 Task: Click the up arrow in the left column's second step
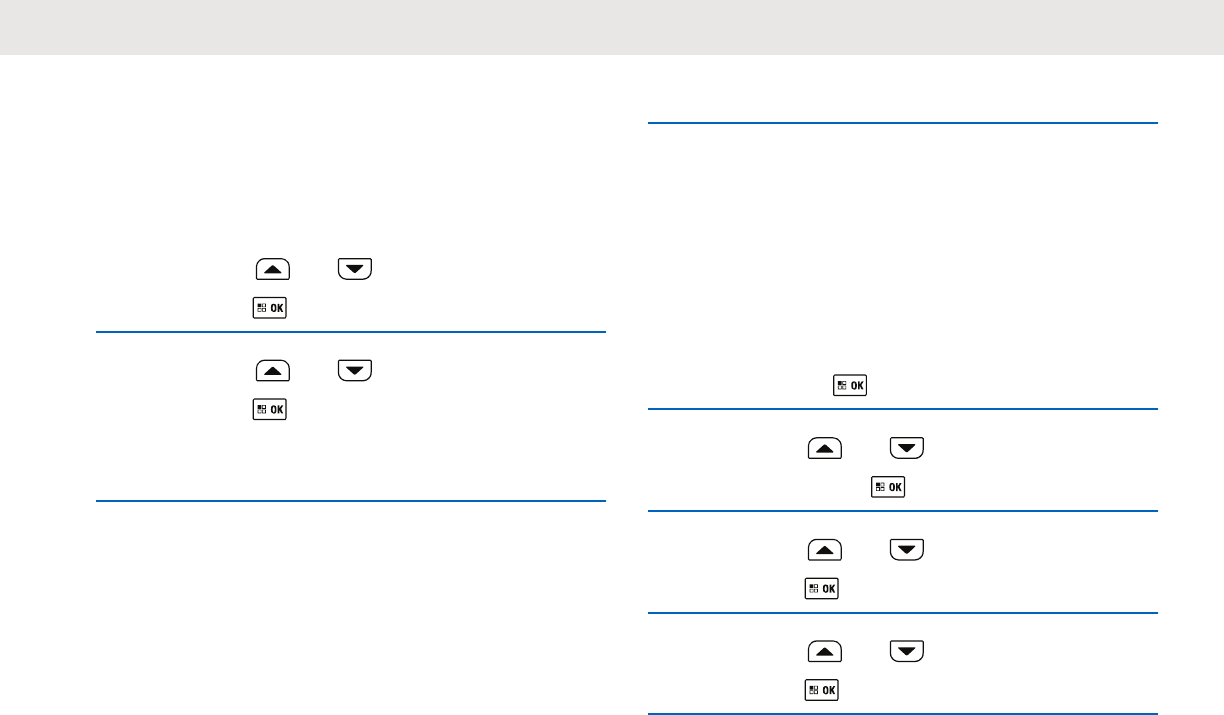pyautogui.click(x=273, y=371)
